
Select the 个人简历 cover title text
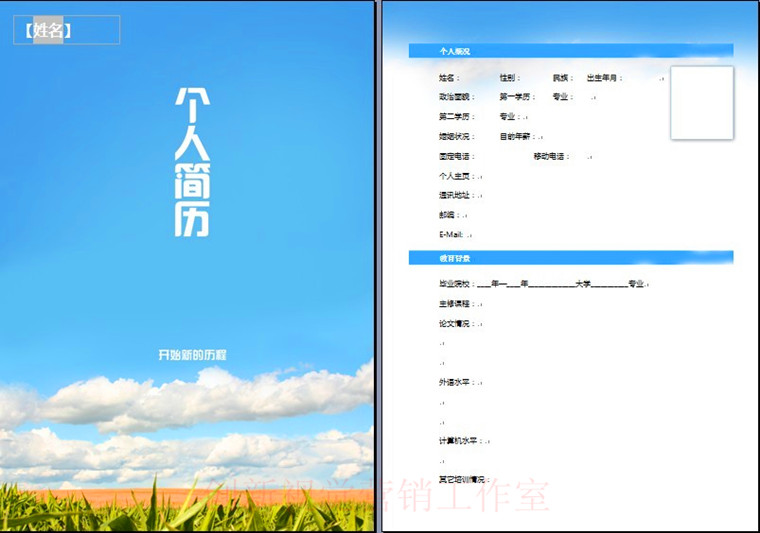(191, 162)
